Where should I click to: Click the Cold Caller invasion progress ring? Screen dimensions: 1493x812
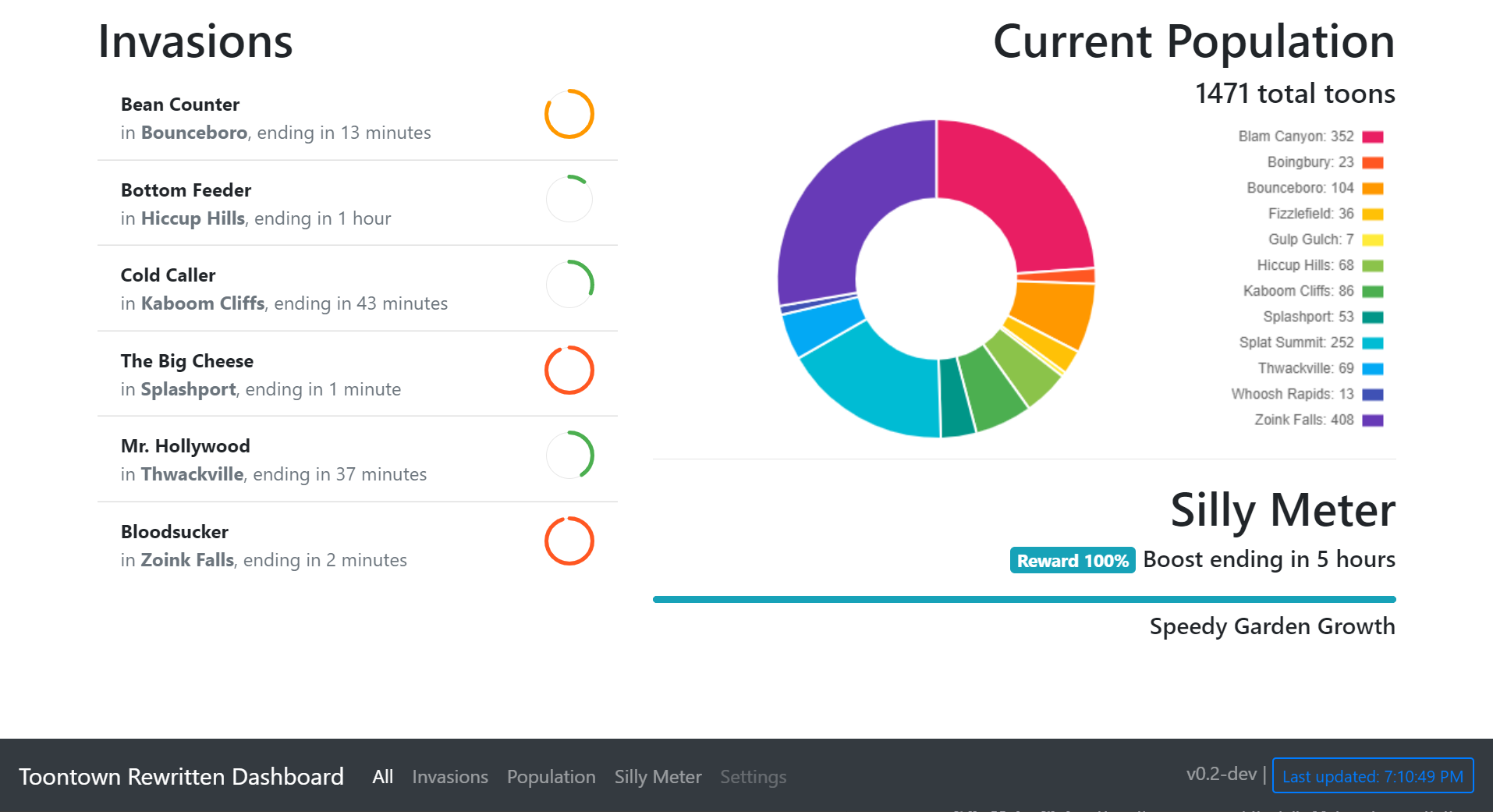click(569, 285)
